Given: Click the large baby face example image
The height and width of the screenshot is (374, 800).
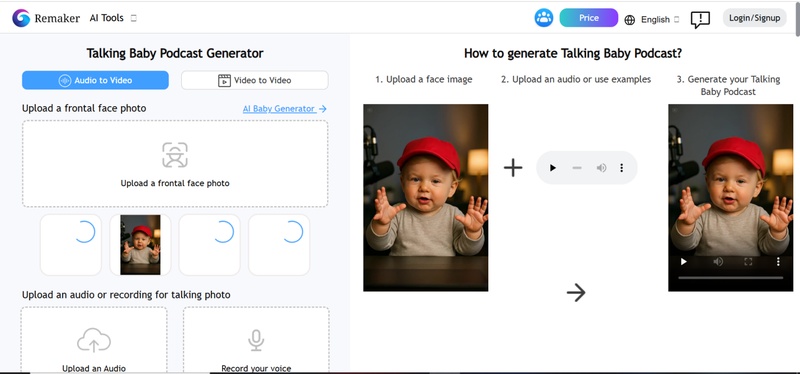Looking at the screenshot, I should point(426,197).
